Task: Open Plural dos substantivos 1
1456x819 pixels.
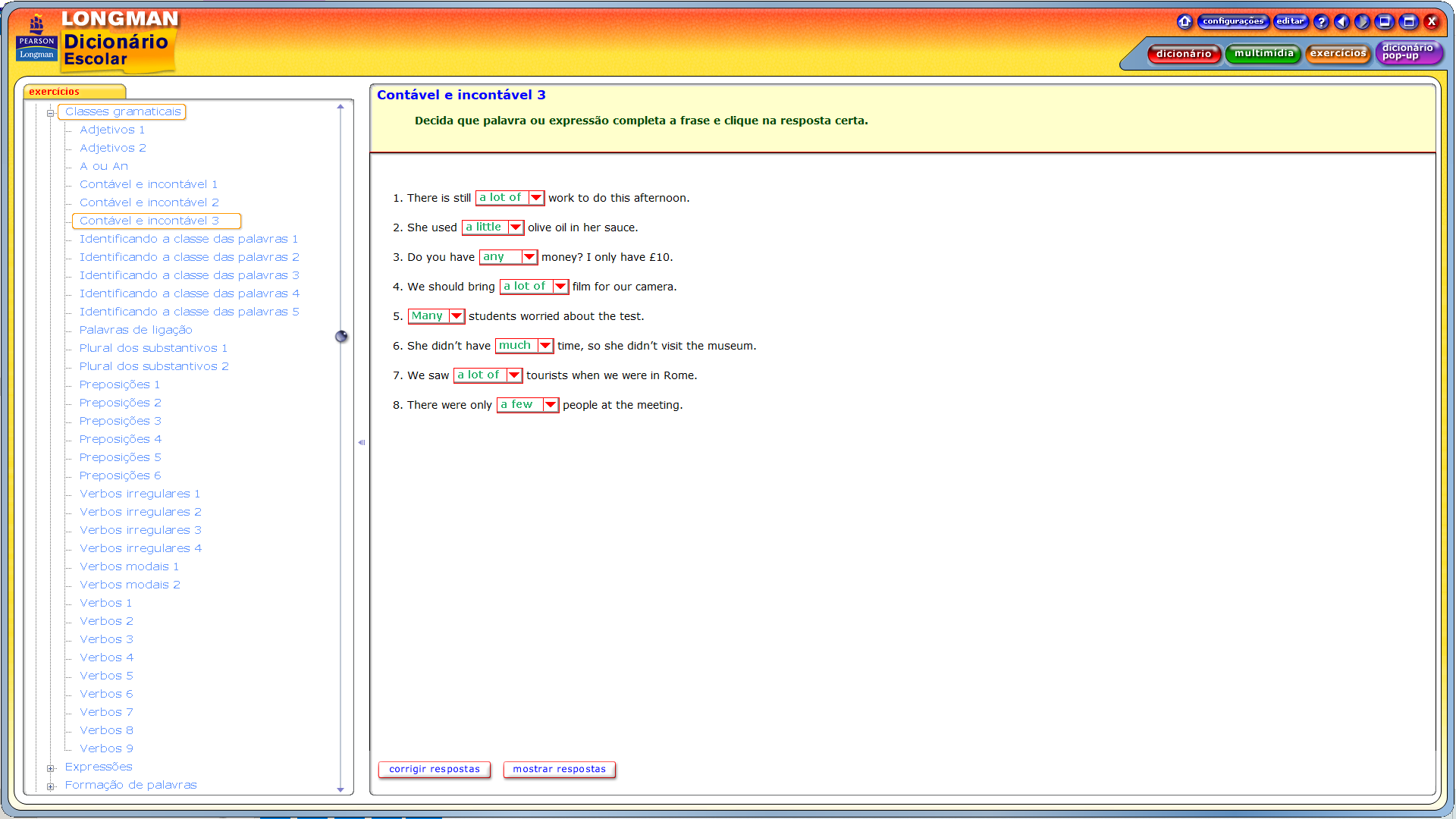Action: 153,348
